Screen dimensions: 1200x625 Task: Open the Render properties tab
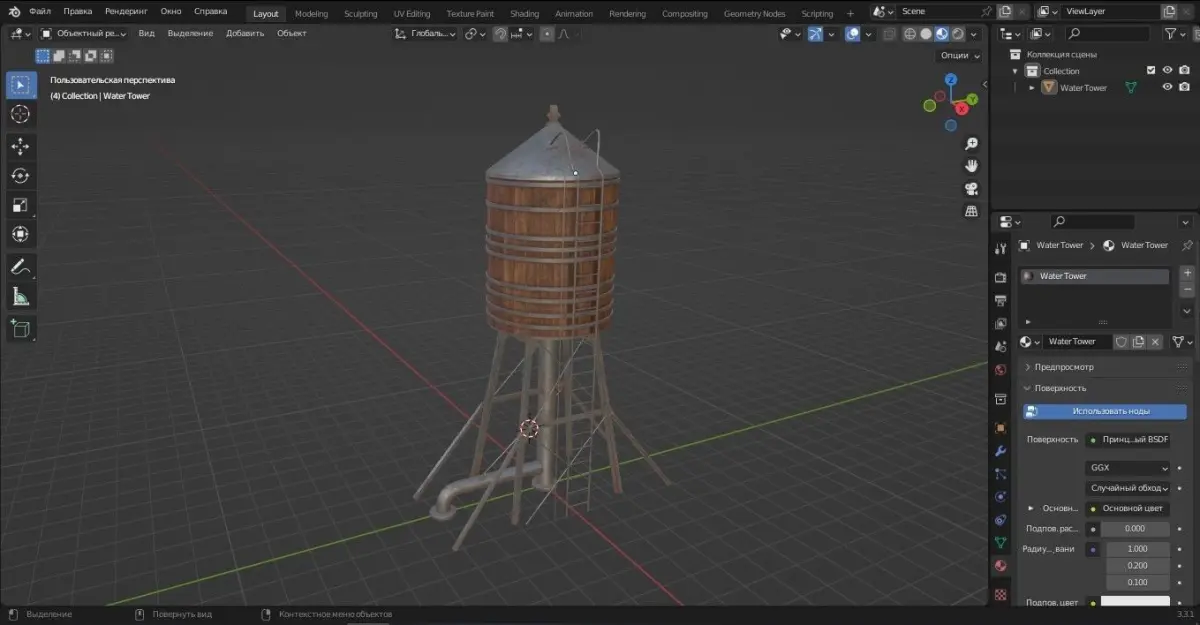click(1000, 277)
